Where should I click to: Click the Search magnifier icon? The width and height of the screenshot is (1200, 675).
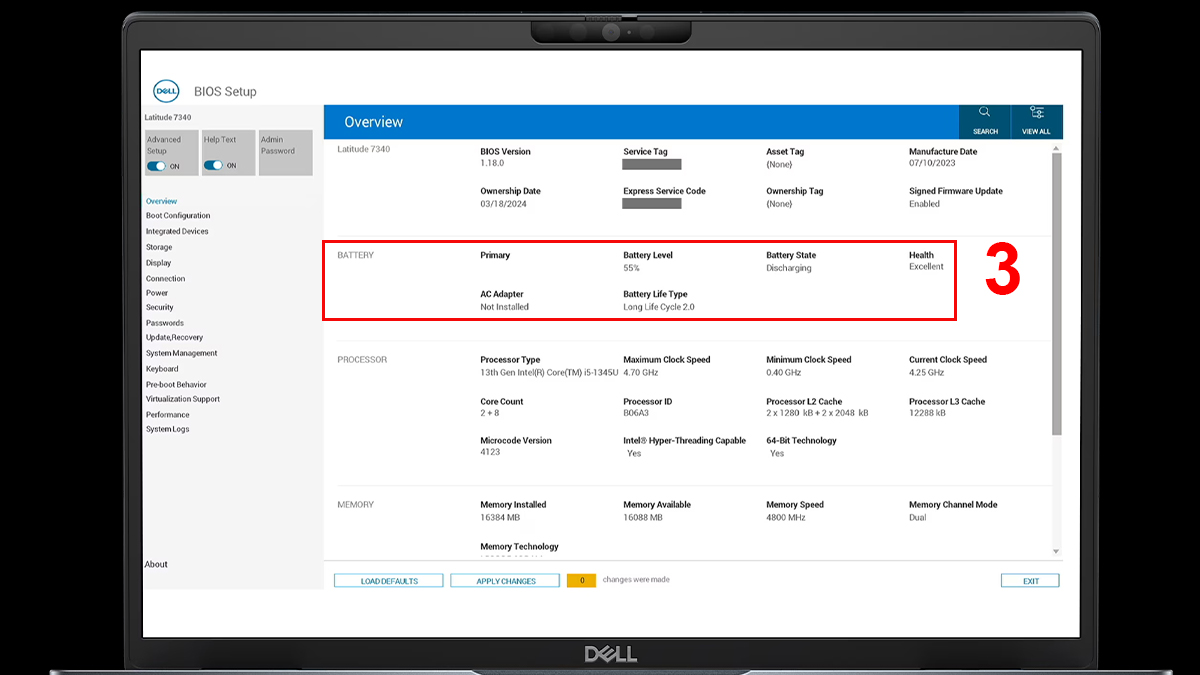coord(985,112)
